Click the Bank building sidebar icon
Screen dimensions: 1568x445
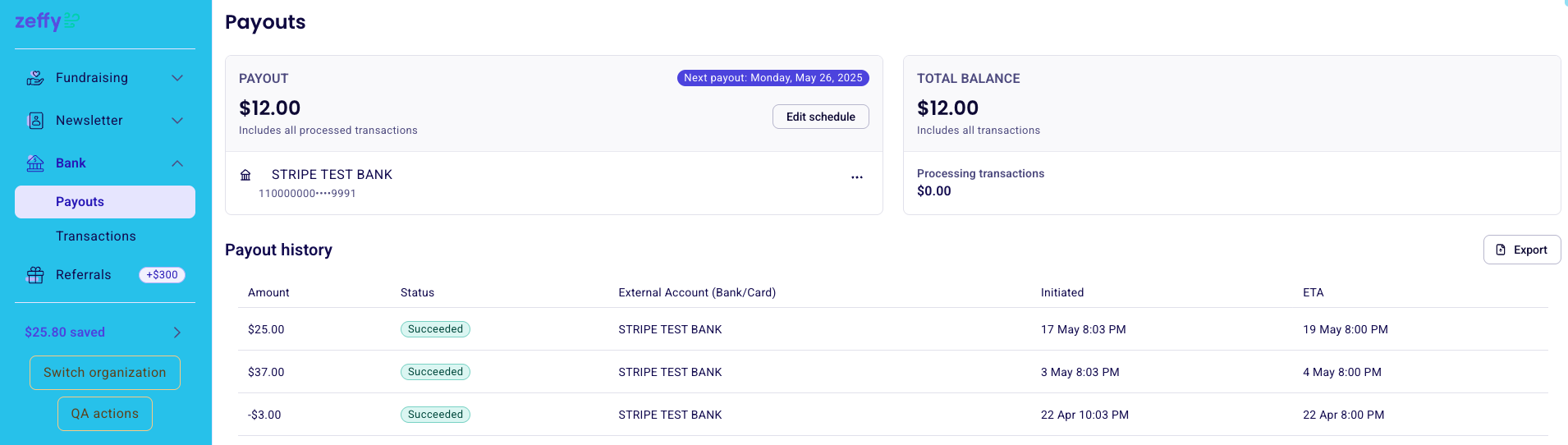coord(35,163)
